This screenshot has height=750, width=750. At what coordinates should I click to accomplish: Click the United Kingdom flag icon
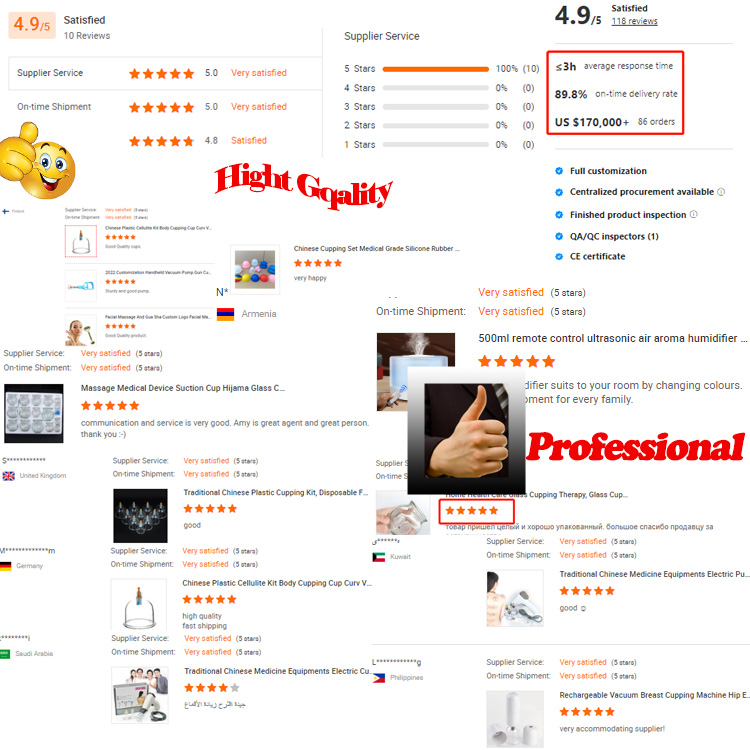9,476
